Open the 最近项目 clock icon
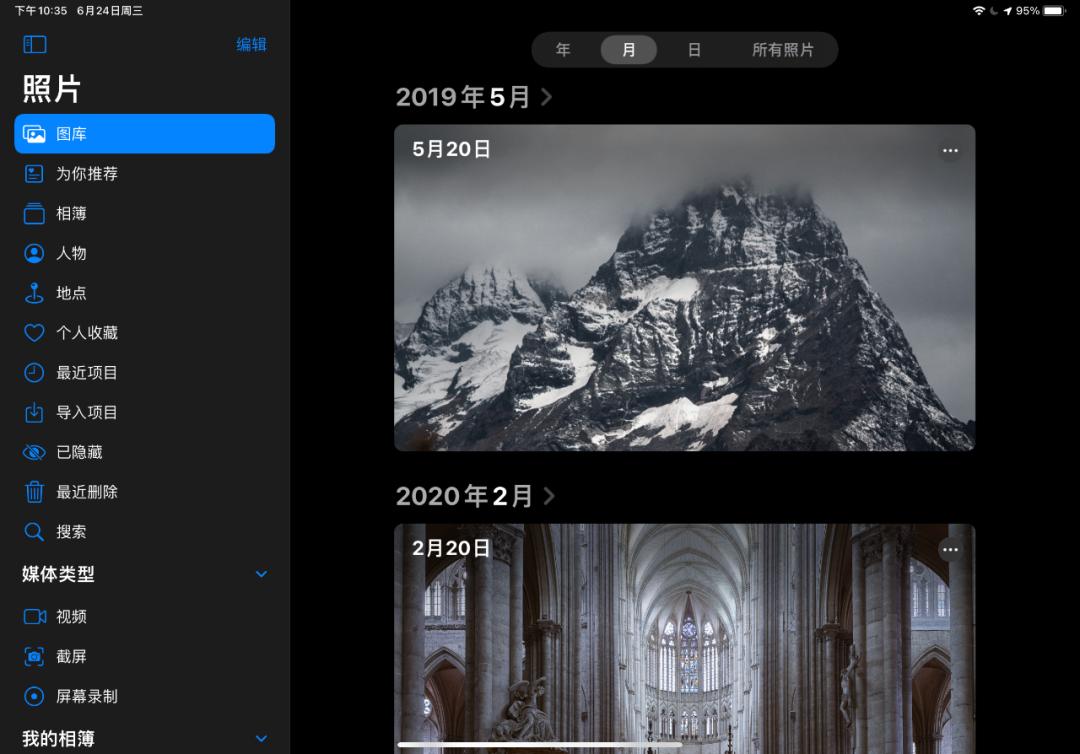This screenshot has width=1080, height=754. click(x=34, y=373)
